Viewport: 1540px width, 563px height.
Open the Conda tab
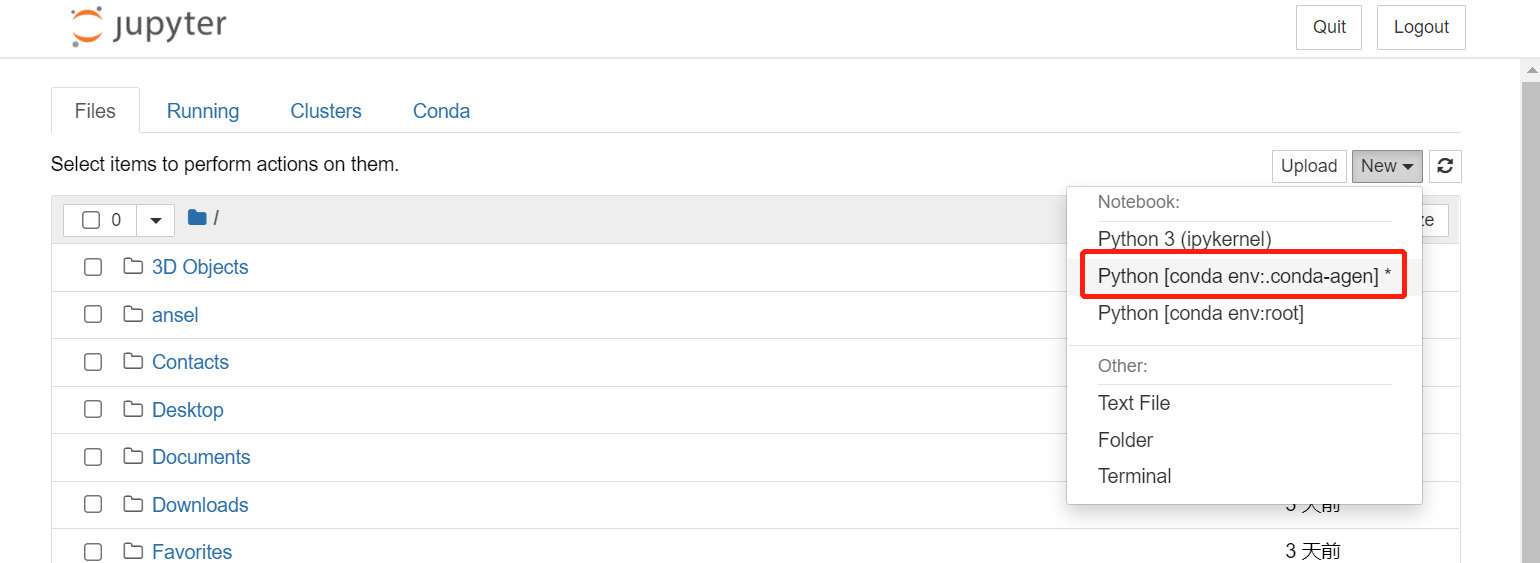click(441, 111)
